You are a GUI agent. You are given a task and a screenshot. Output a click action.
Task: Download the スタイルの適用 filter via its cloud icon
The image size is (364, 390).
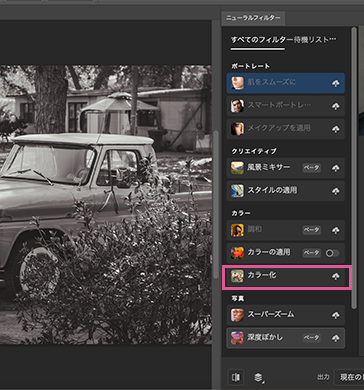(x=336, y=191)
